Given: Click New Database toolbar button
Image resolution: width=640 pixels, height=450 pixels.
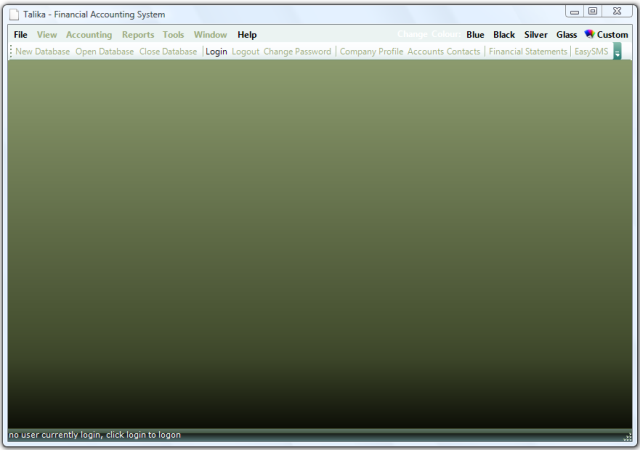Looking at the screenshot, I should 43,52.
